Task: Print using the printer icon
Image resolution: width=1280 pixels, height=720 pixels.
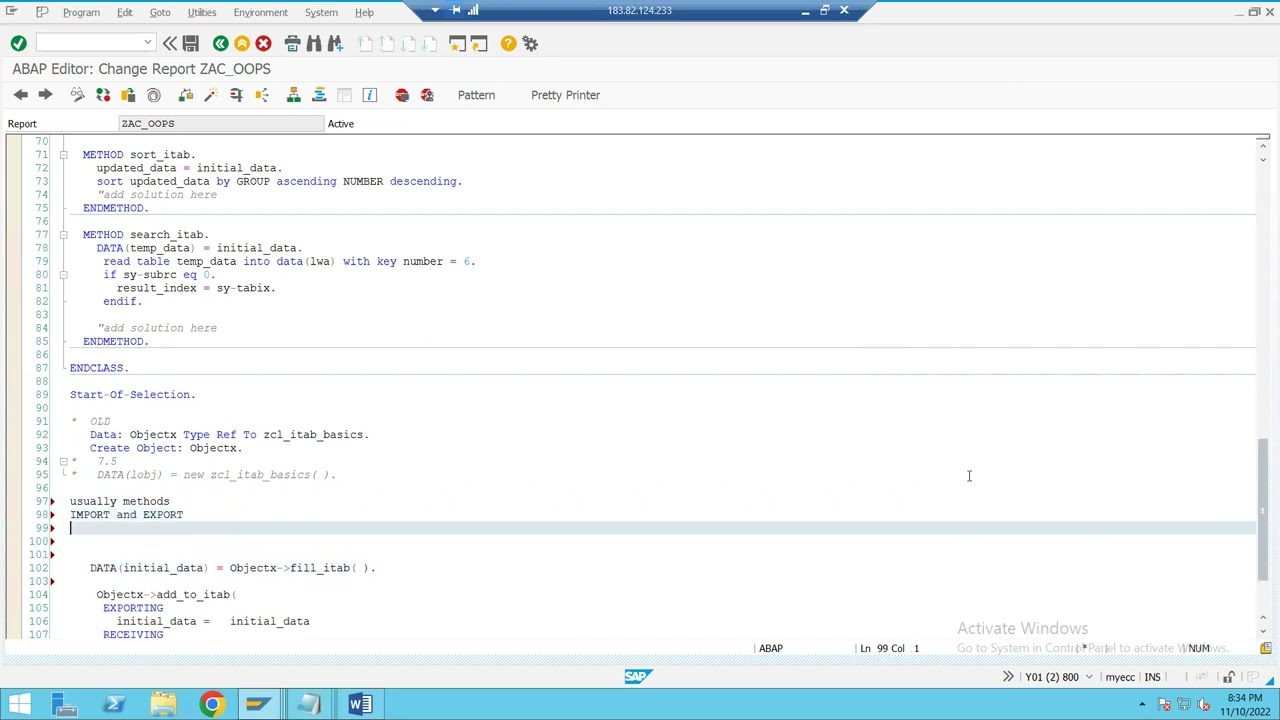Action: pyautogui.click(x=292, y=43)
